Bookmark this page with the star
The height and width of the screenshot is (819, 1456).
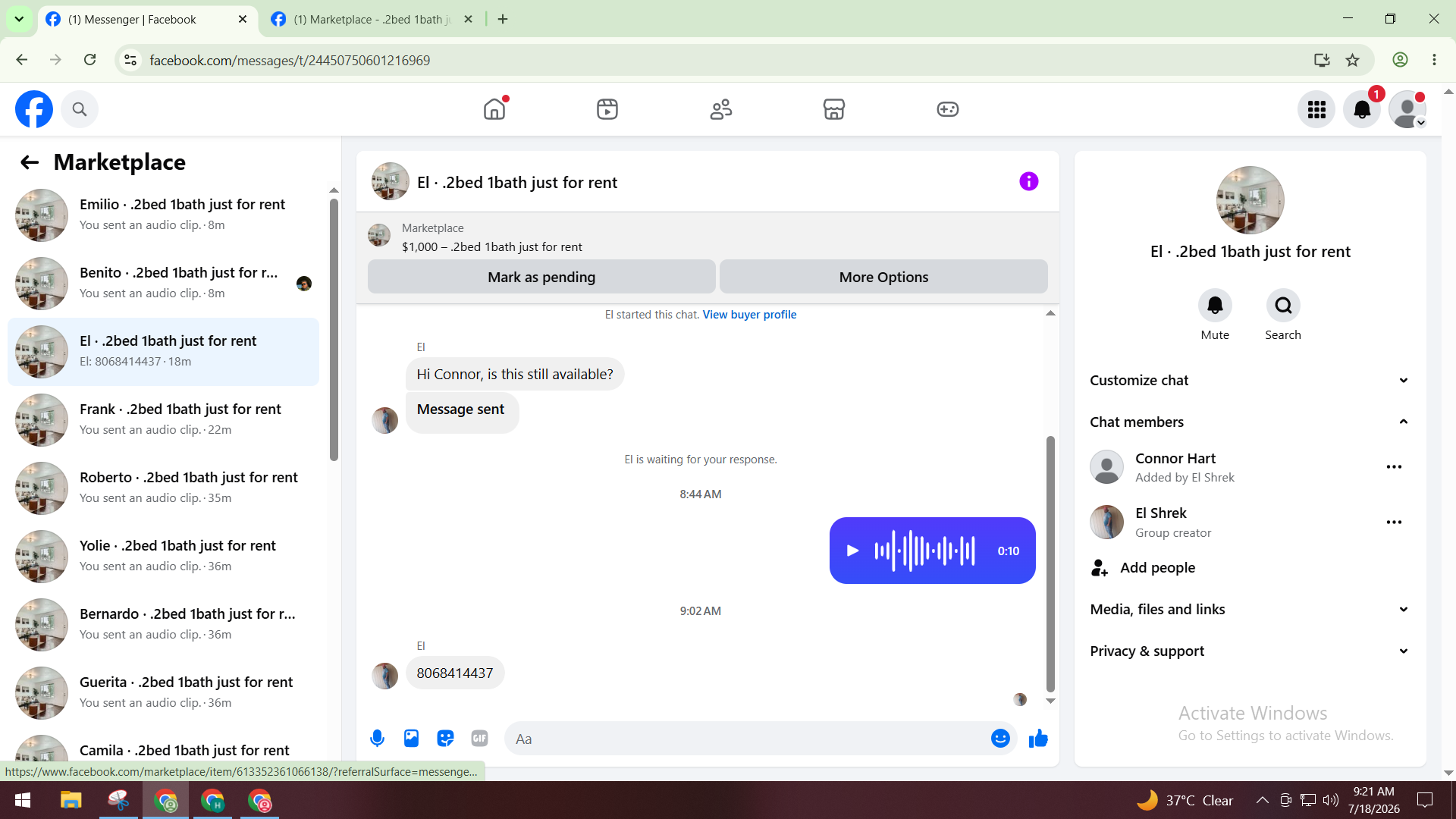[1352, 60]
